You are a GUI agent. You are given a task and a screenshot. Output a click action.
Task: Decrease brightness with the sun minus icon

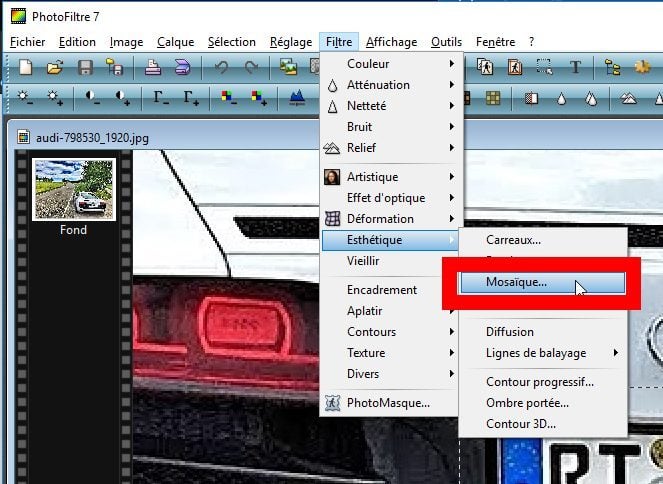[x=25, y=98]
